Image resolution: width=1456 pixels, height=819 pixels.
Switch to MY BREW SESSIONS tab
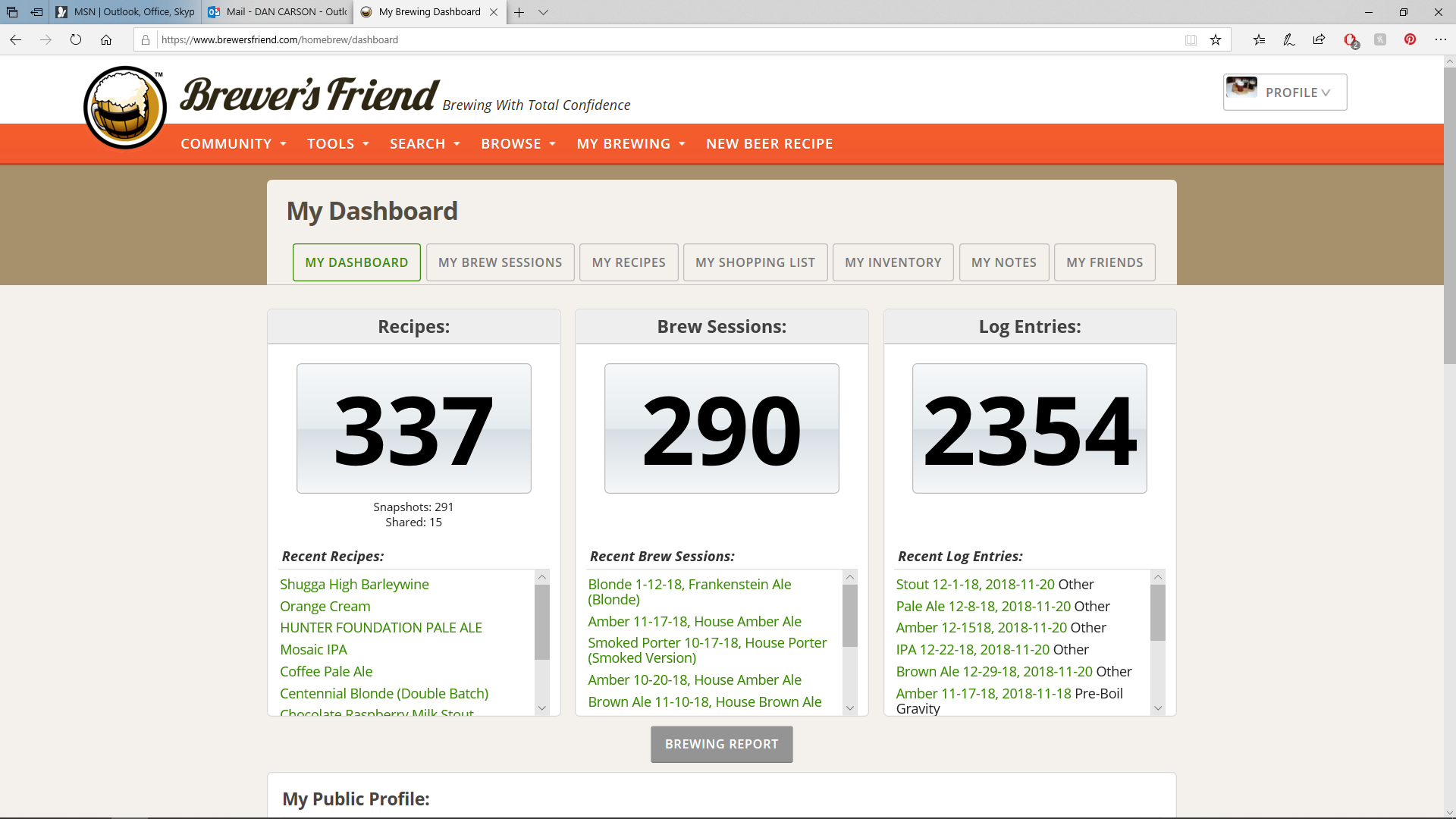point(500,262)
